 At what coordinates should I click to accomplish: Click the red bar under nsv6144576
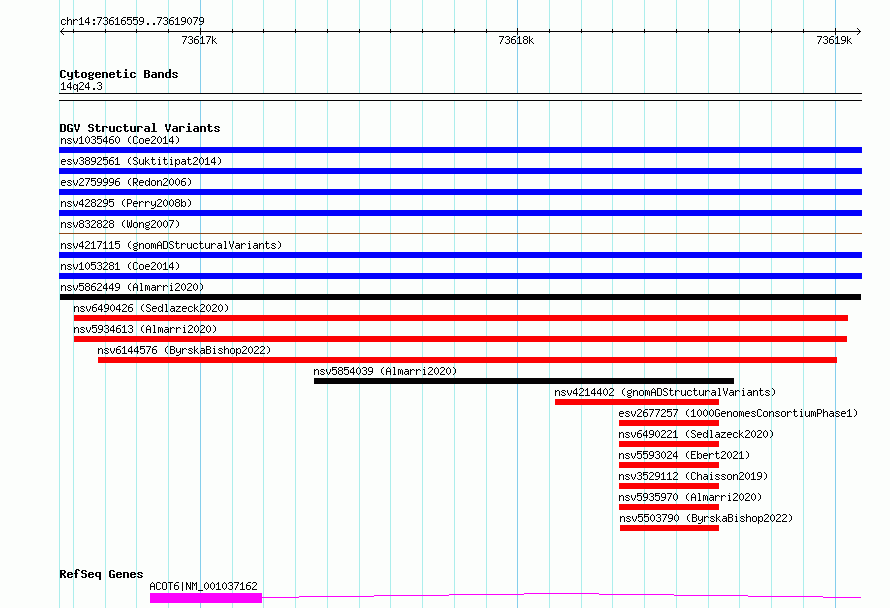click(x=467, y=360)
